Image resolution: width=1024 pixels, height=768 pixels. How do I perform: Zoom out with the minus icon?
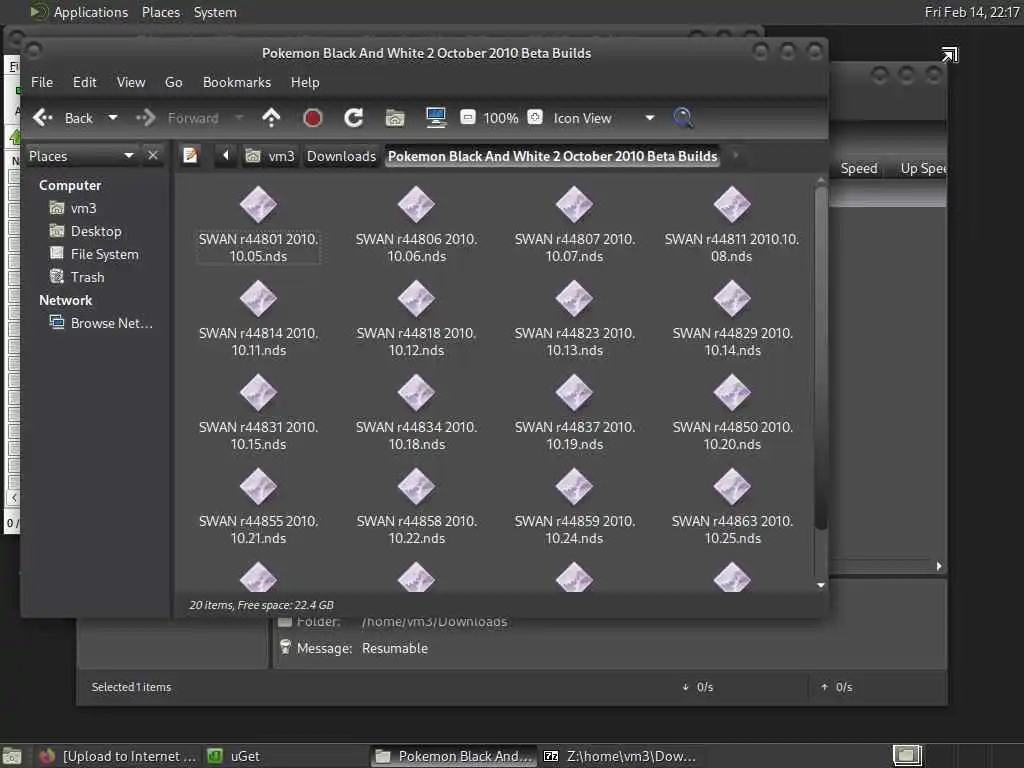click(468, 117)
